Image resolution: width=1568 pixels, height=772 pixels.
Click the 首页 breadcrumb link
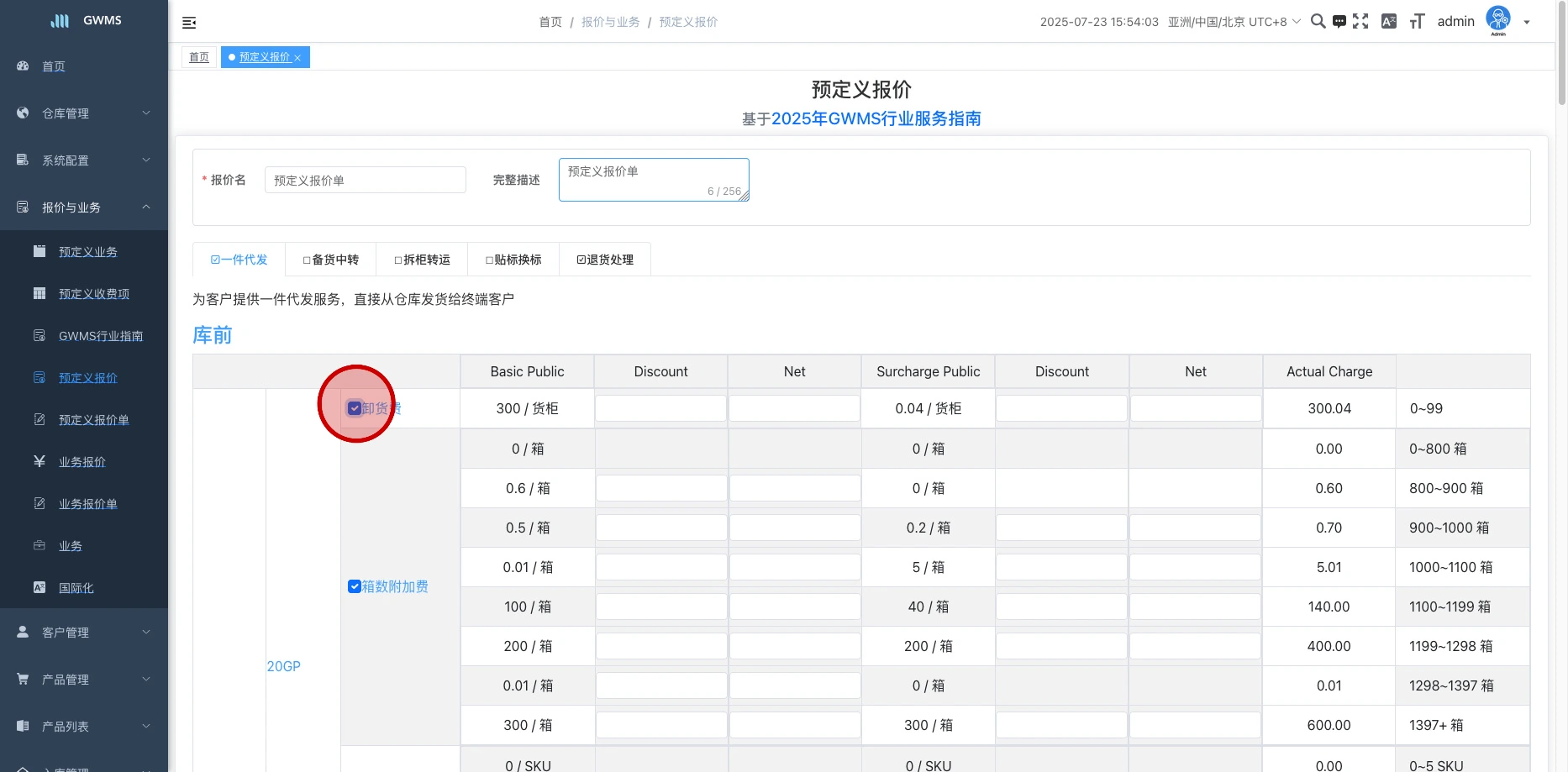click(550, 22)
